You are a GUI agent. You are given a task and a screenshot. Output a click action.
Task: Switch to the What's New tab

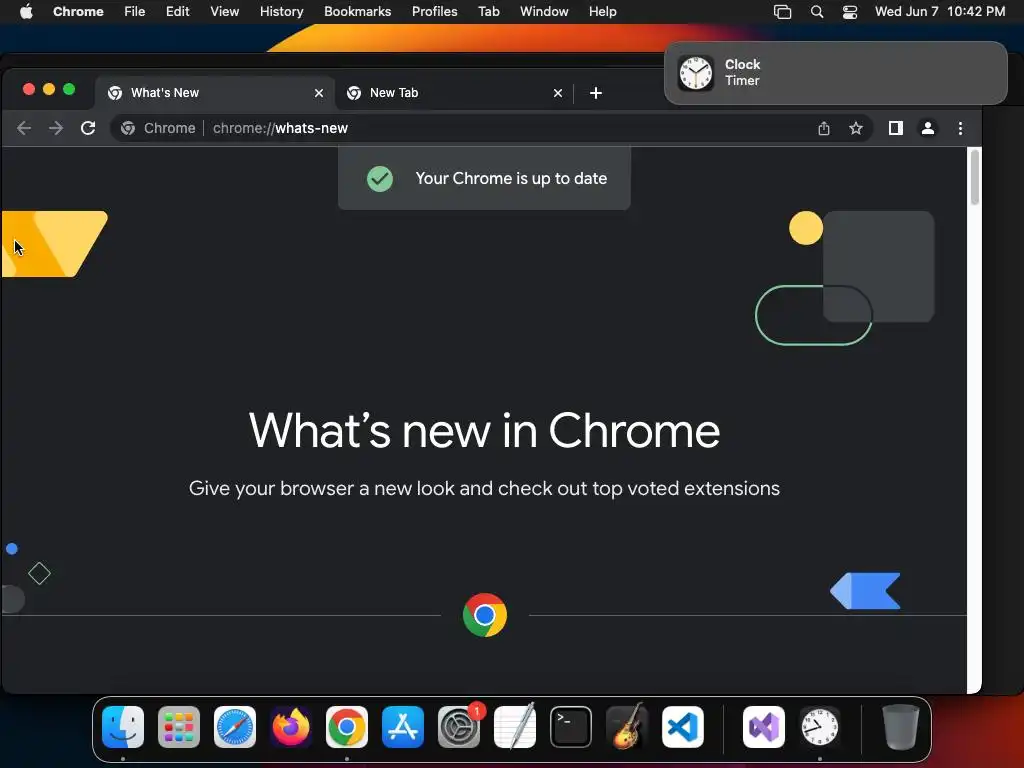tap(215, 93)
